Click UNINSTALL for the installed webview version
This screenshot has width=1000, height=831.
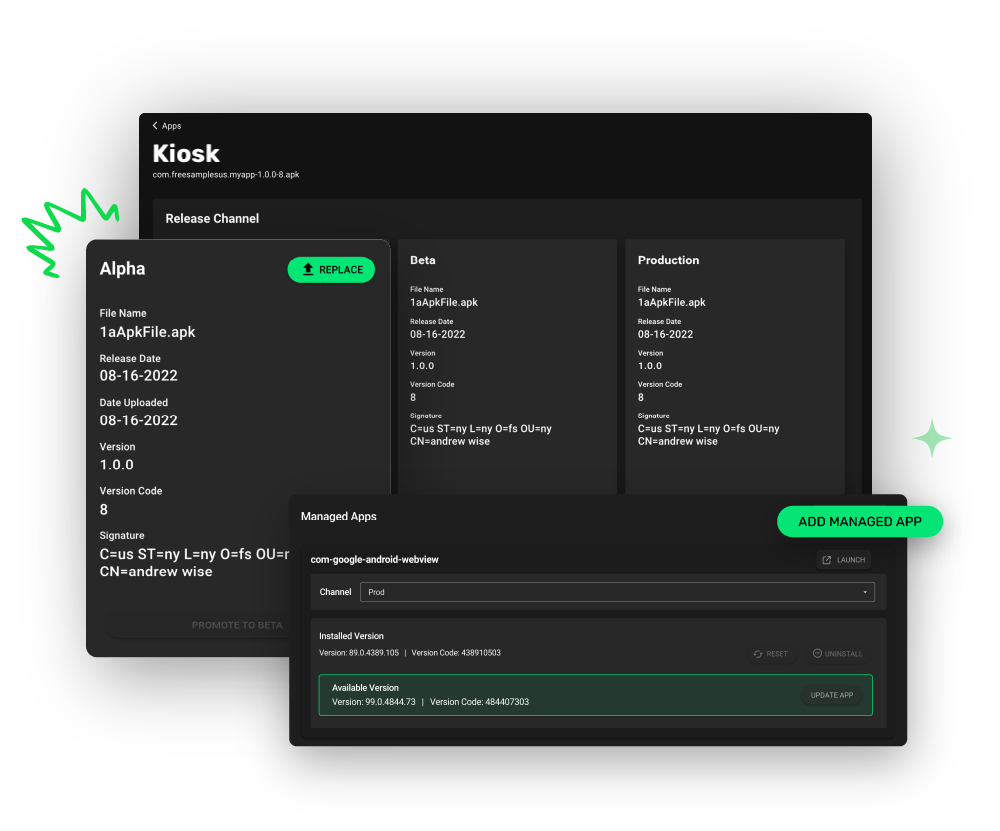pos(837,653)
